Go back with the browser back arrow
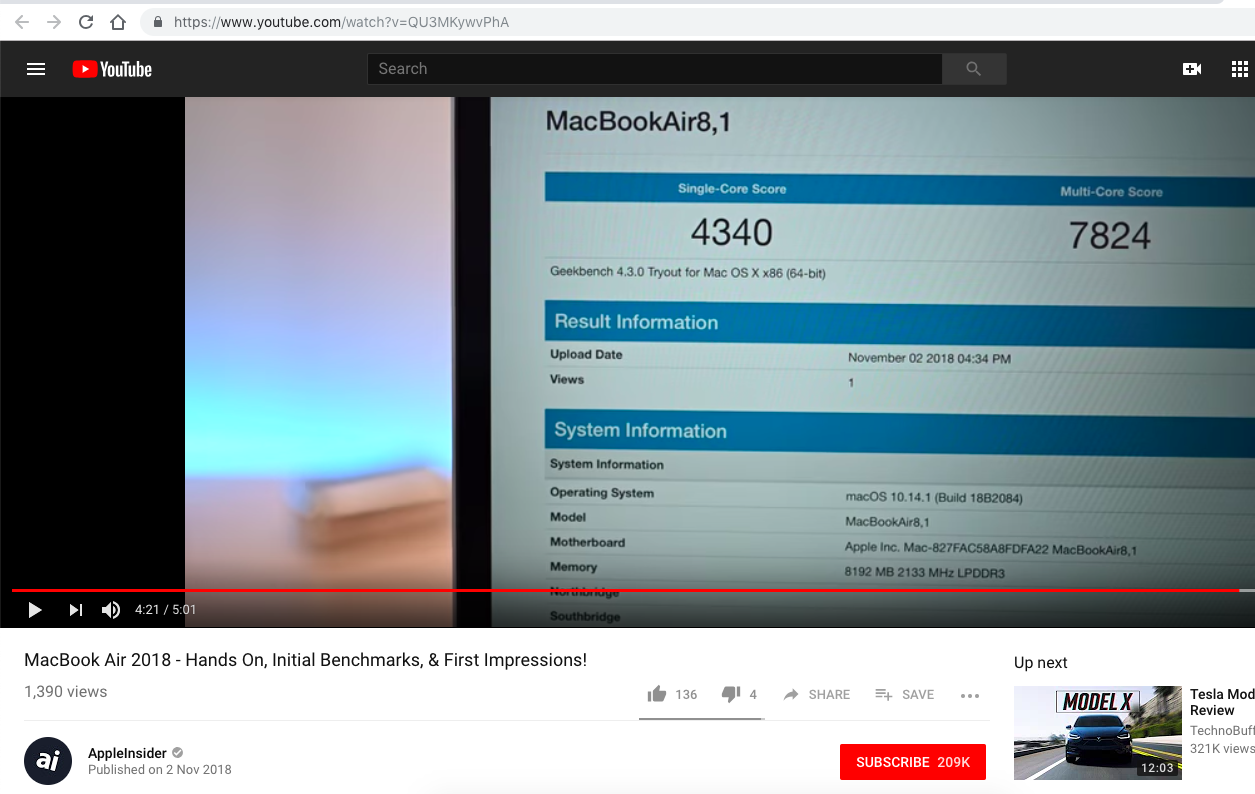This screenshot has width=1255, height=794. [22, 22]
